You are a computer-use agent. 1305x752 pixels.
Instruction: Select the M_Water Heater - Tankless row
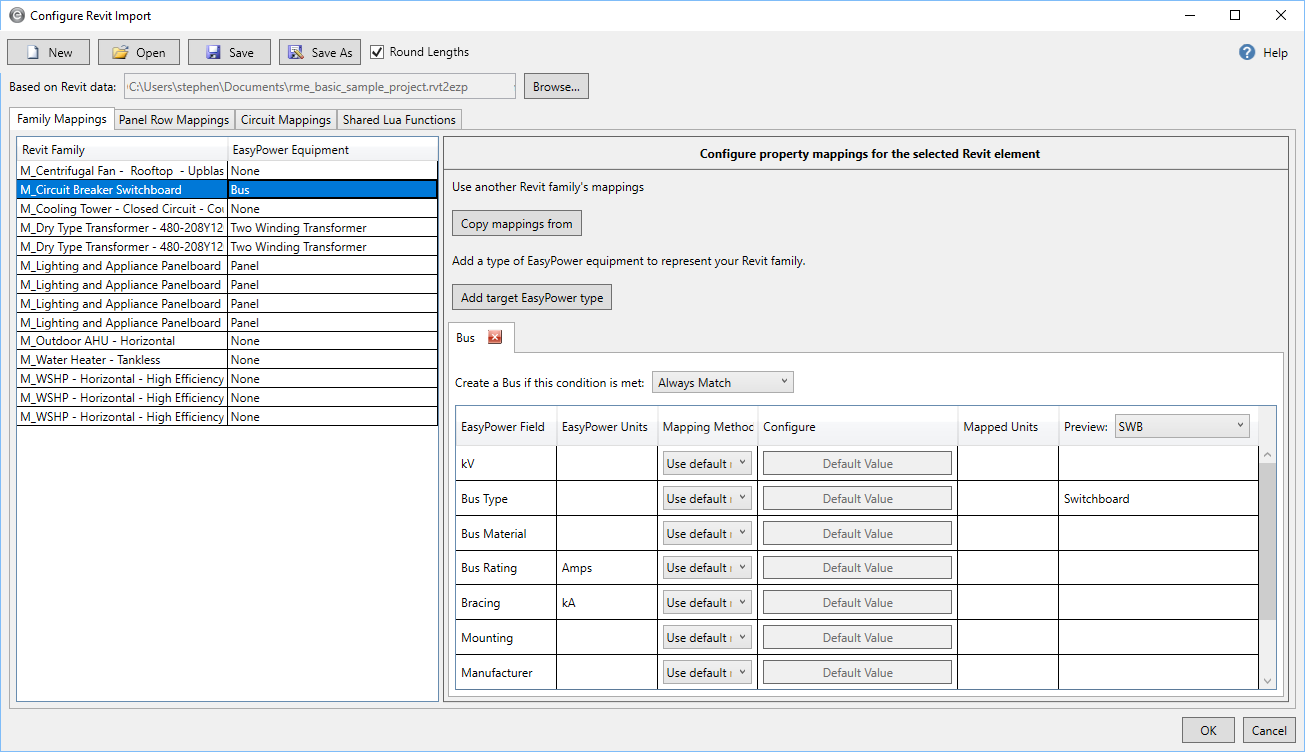point(122,360)
